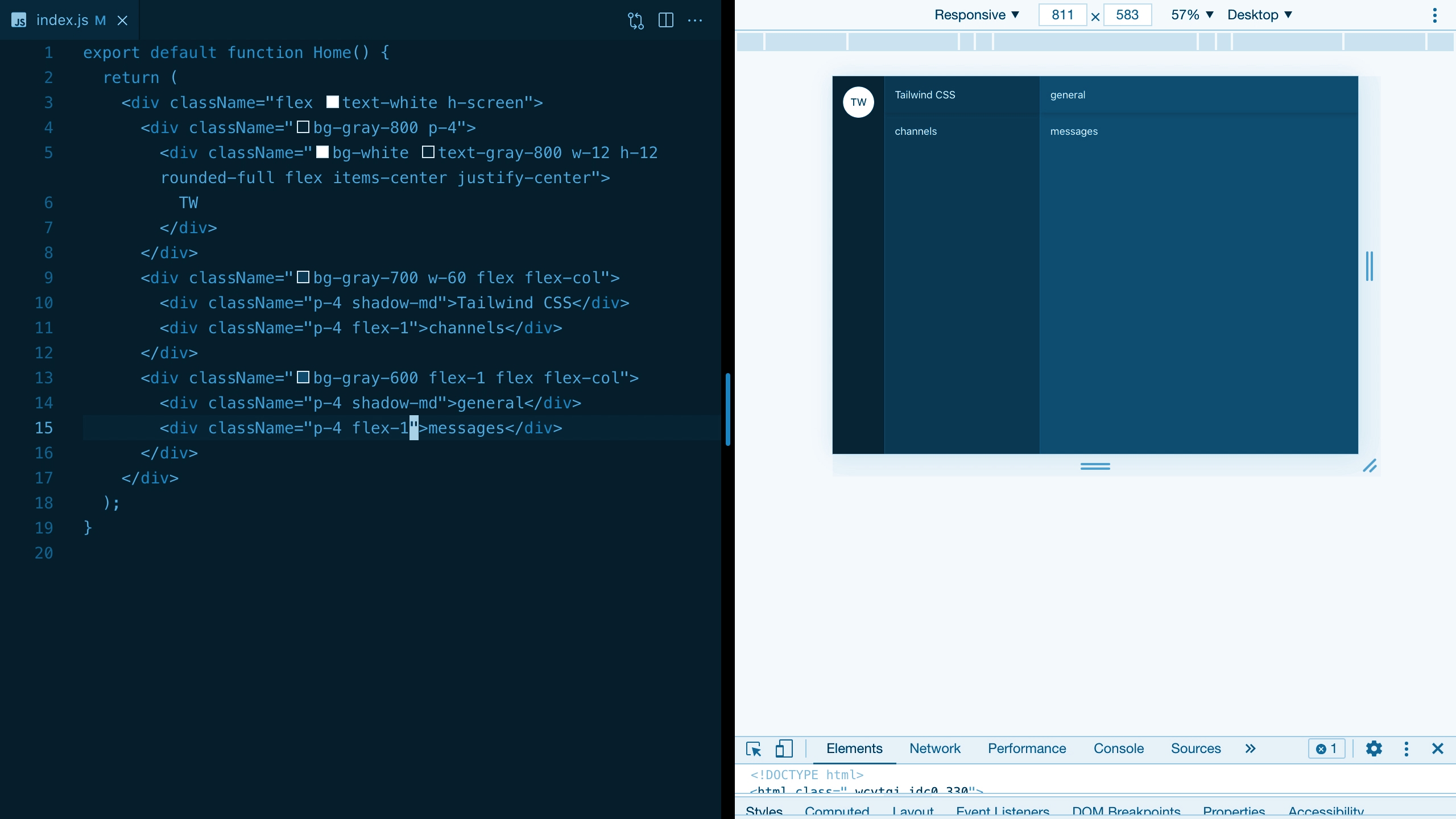Screen dimensions: 1456x819
Task: Click the more actions ellipsis icon
Action: pos(697,20)
